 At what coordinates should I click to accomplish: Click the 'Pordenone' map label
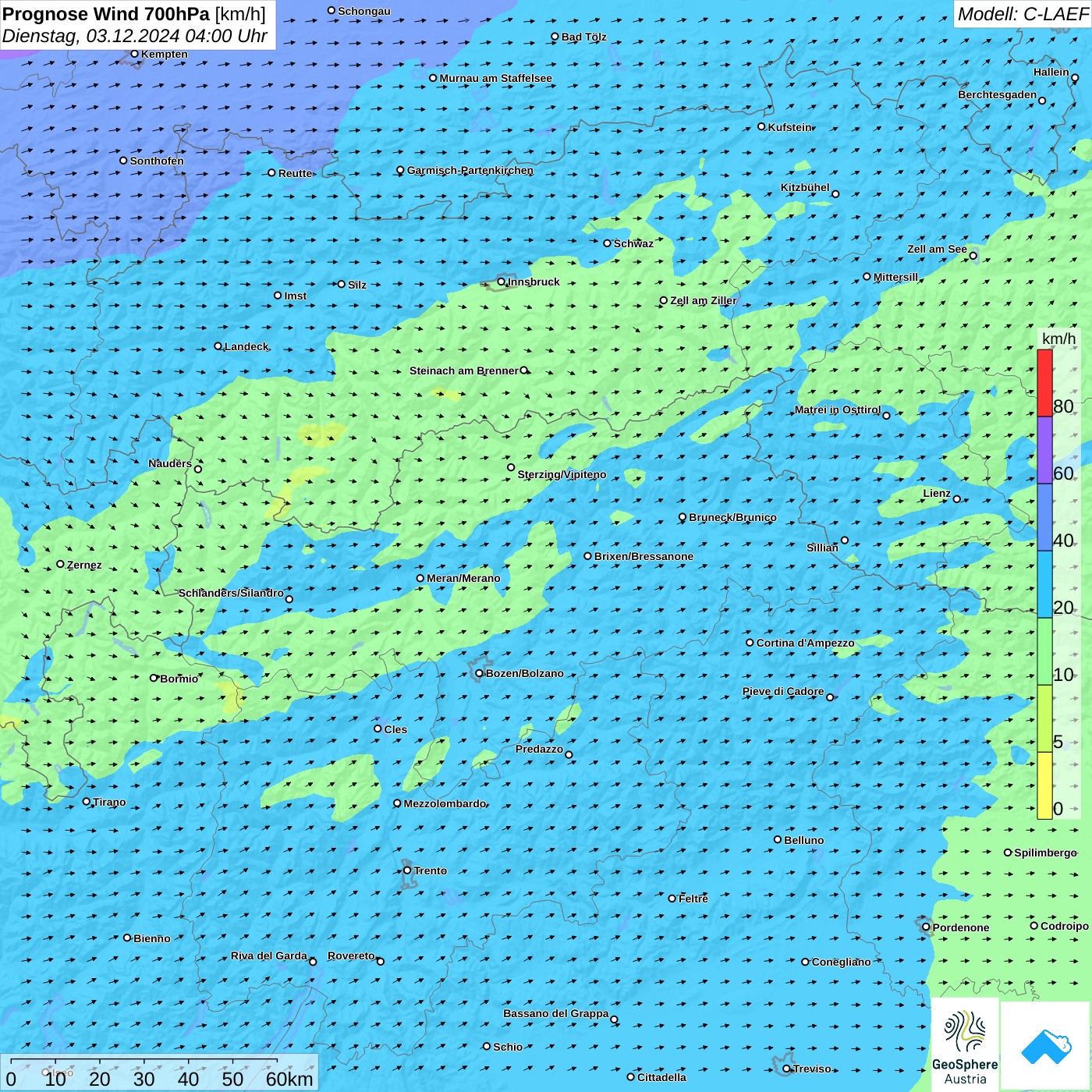[961, 927]
